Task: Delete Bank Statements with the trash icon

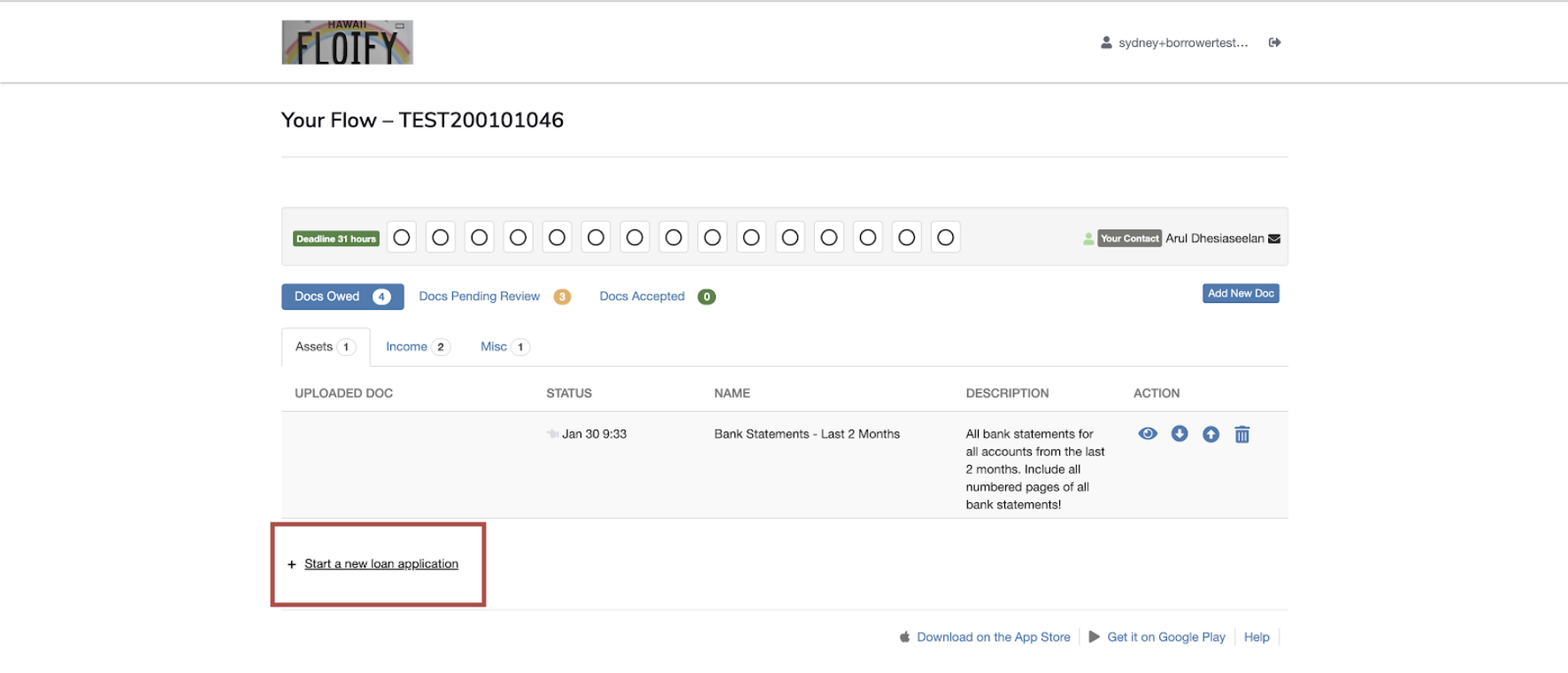Action: point(1242,434)
